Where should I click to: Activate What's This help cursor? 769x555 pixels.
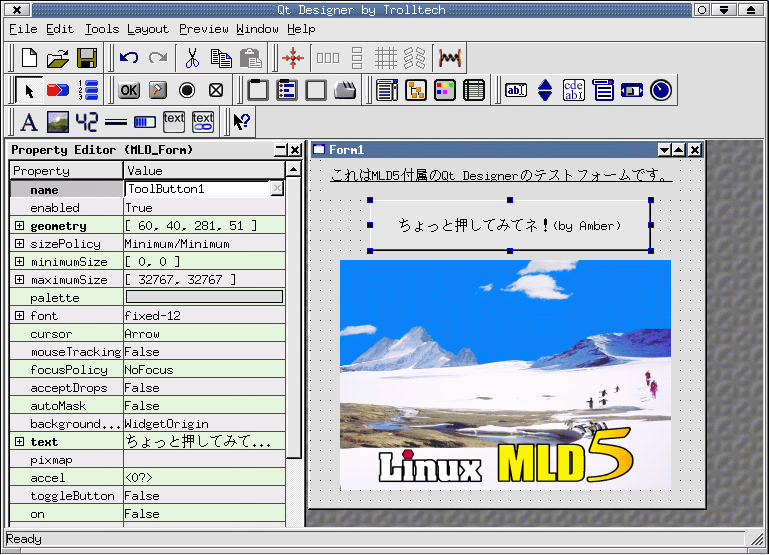point(241,122)
